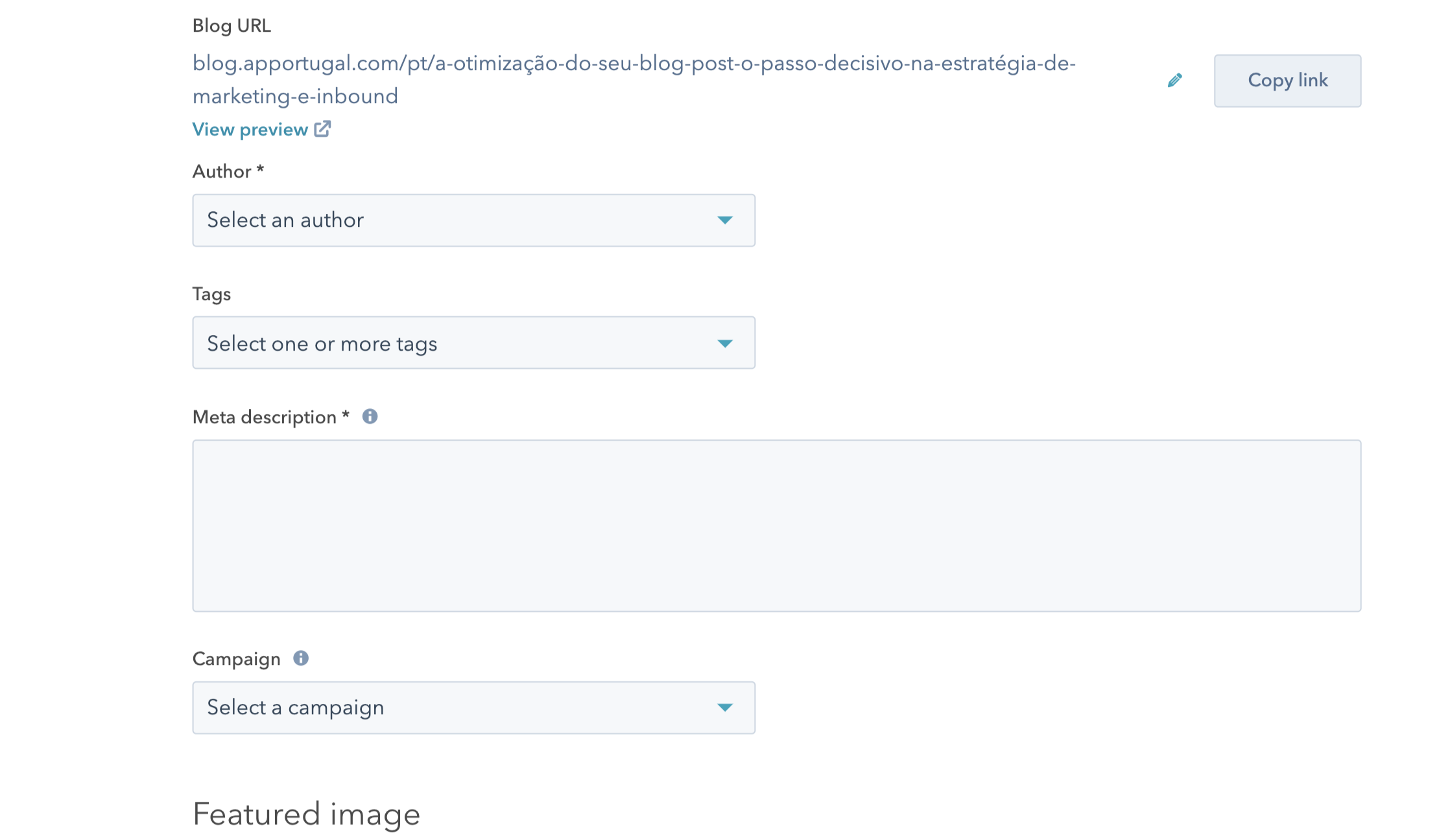Click the Blog URL label
Screen dimensions: 1439x840
click(232, 25)
